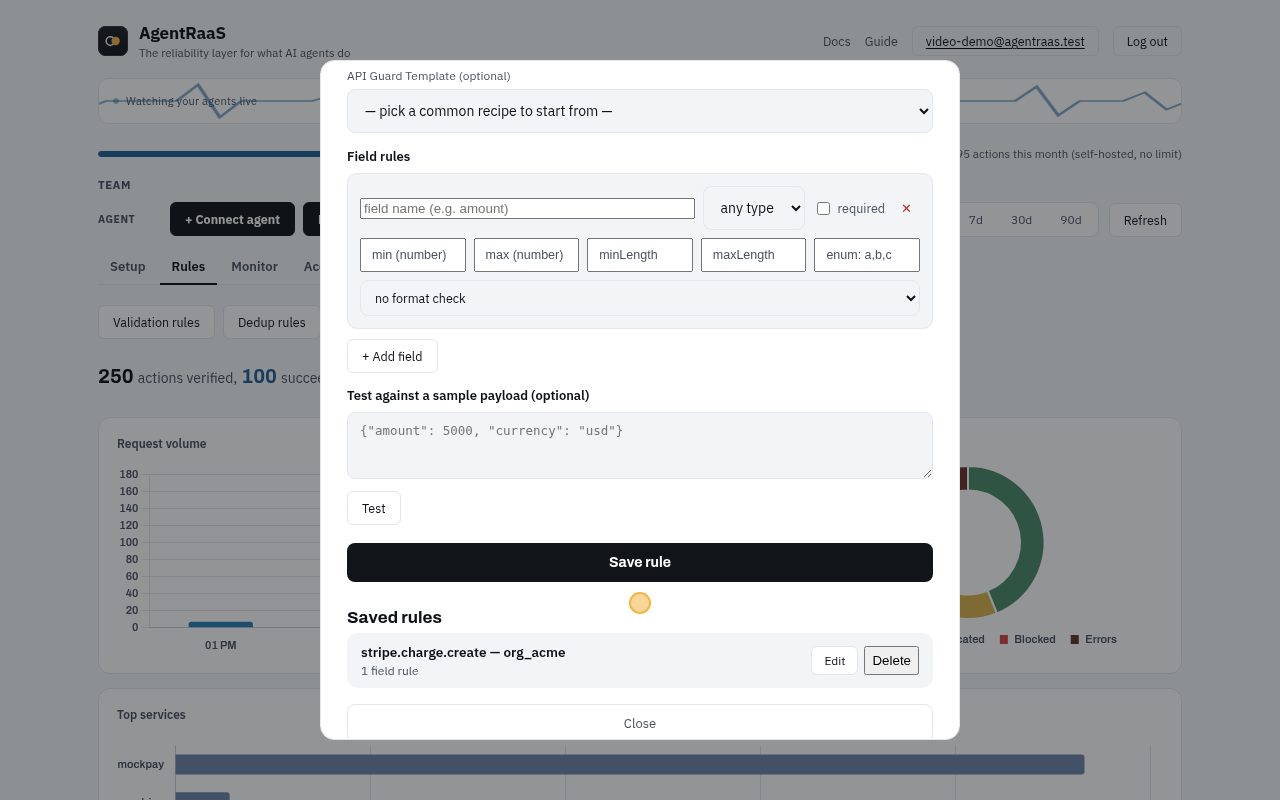Remove the field rule with the red ×

tap(906, 208)
